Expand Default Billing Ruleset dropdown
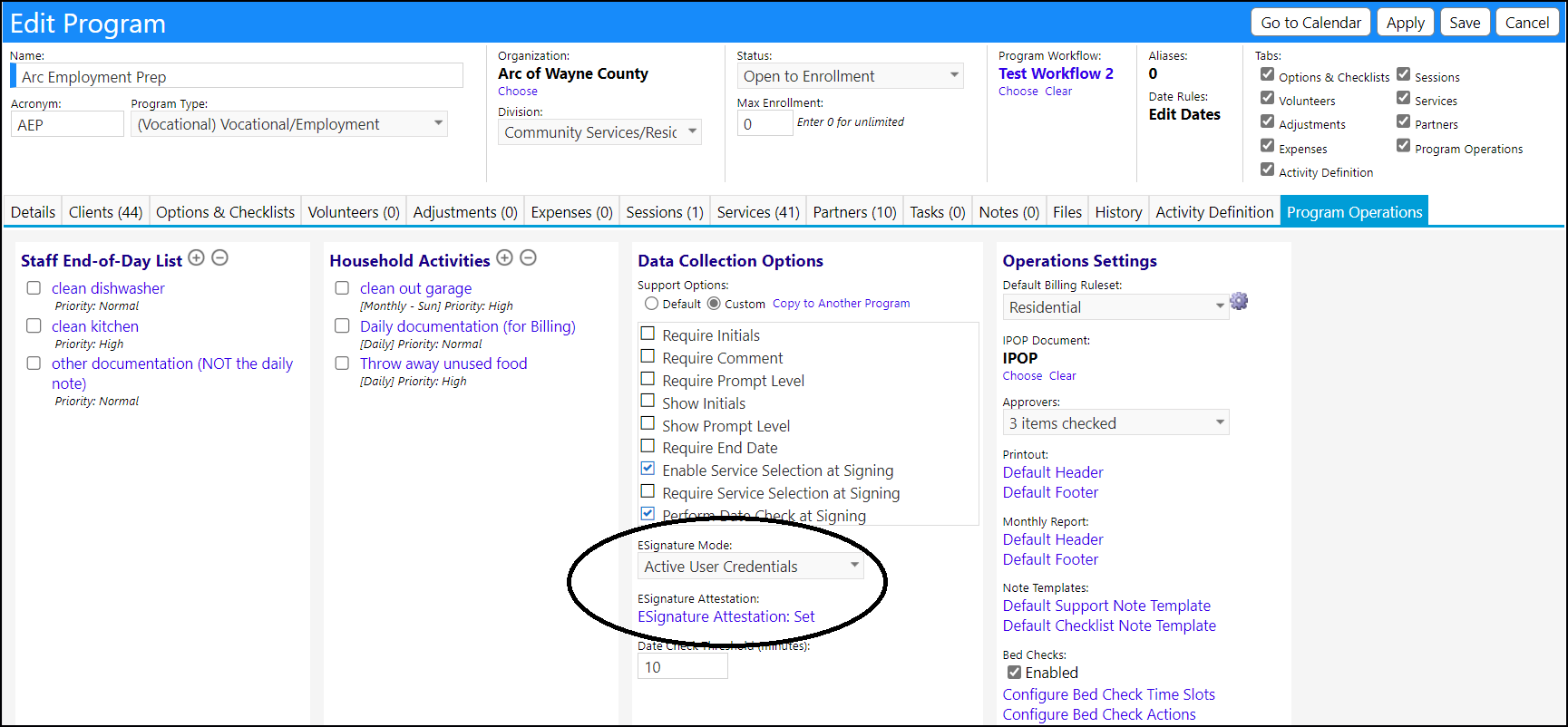1568x727 pixels. (1115, 307)
